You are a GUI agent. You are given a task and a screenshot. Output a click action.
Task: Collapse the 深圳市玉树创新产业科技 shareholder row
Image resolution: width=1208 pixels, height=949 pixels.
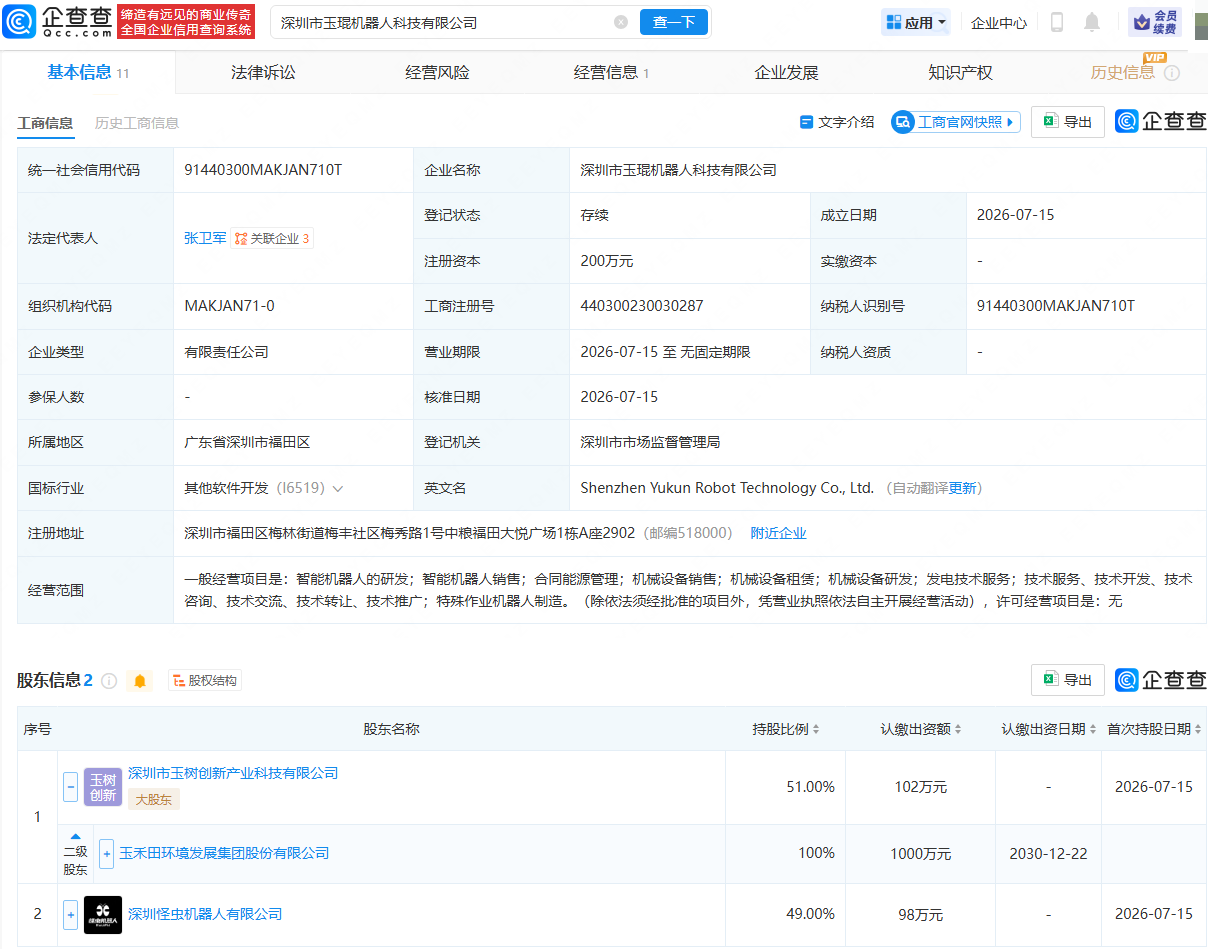click(70, 787)
